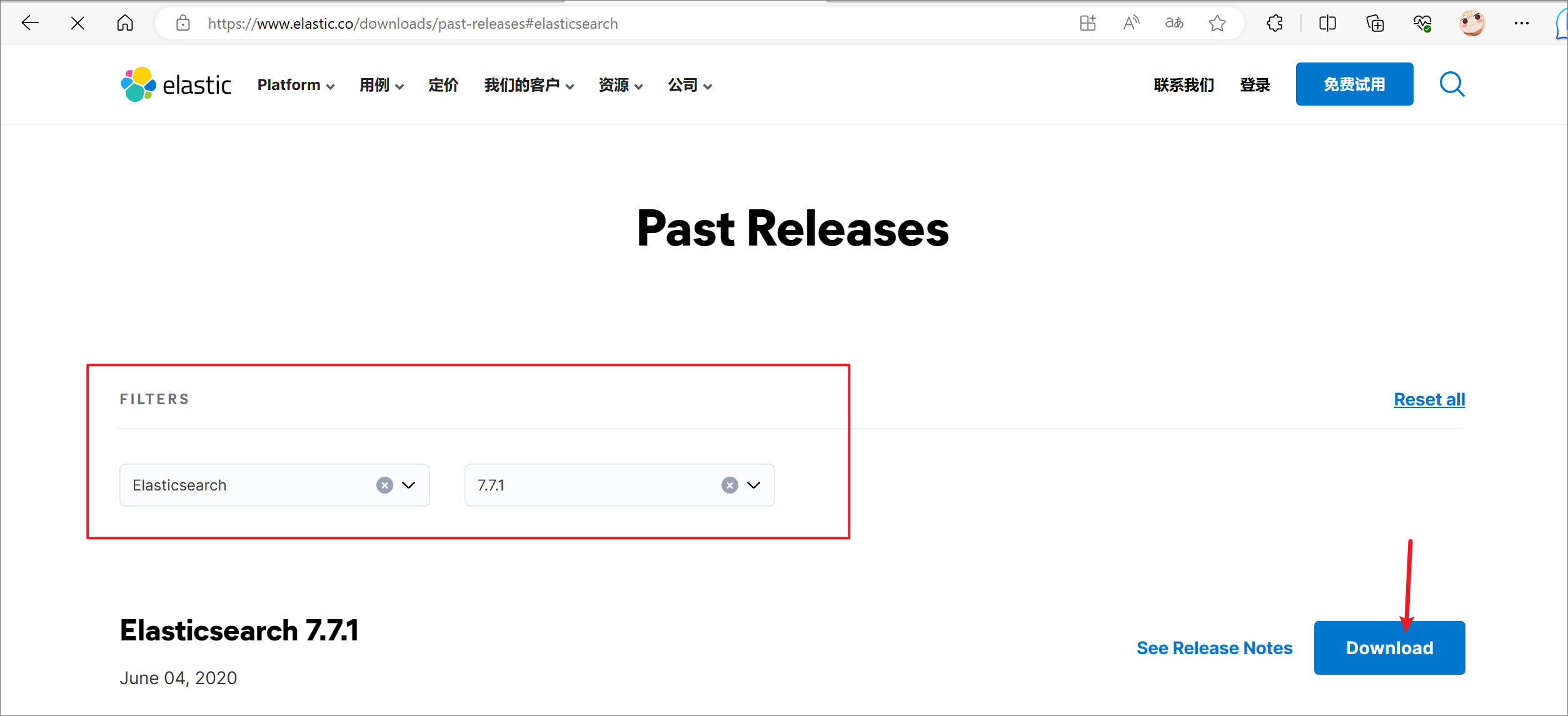Click the browser back navigation icon
Screen dimensions: 1568x716
point(30,23)
